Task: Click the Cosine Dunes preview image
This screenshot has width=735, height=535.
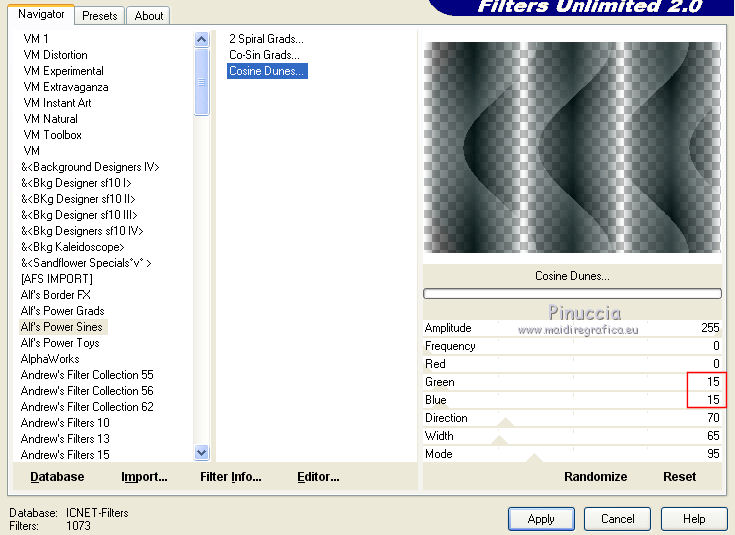Action: point(572,147)
